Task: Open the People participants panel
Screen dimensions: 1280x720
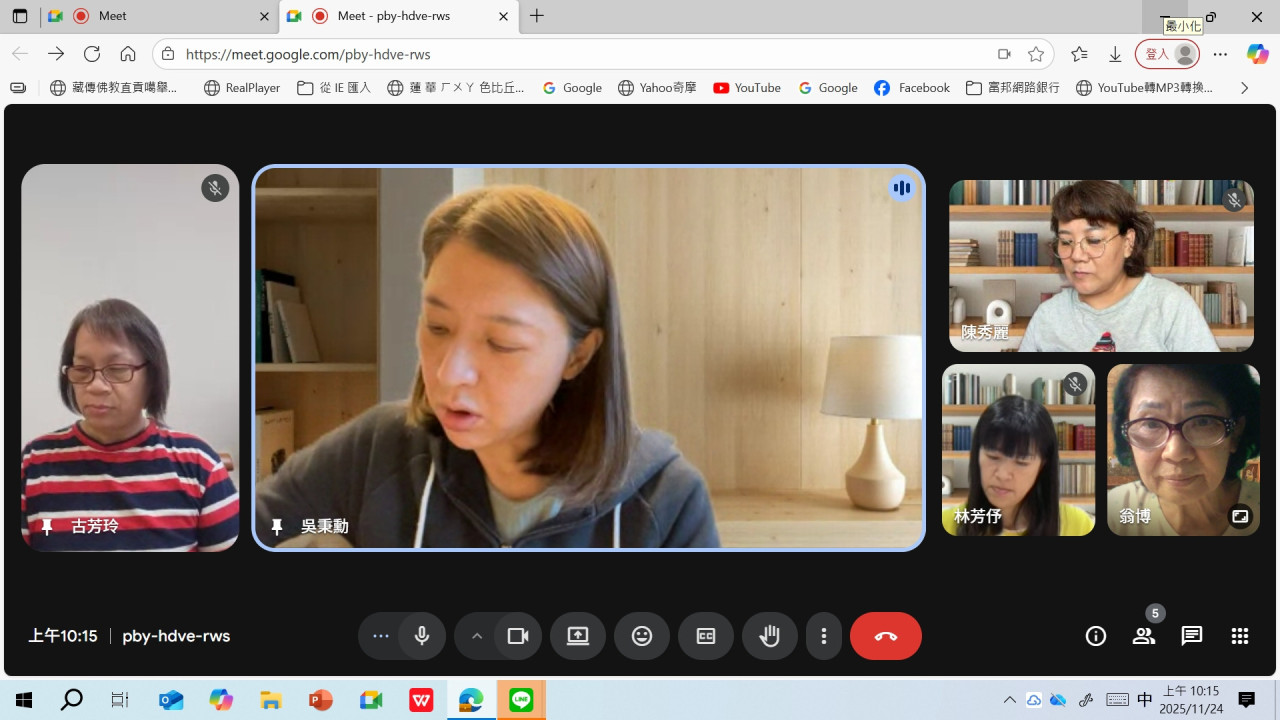Action: (x=1144, y=636)
